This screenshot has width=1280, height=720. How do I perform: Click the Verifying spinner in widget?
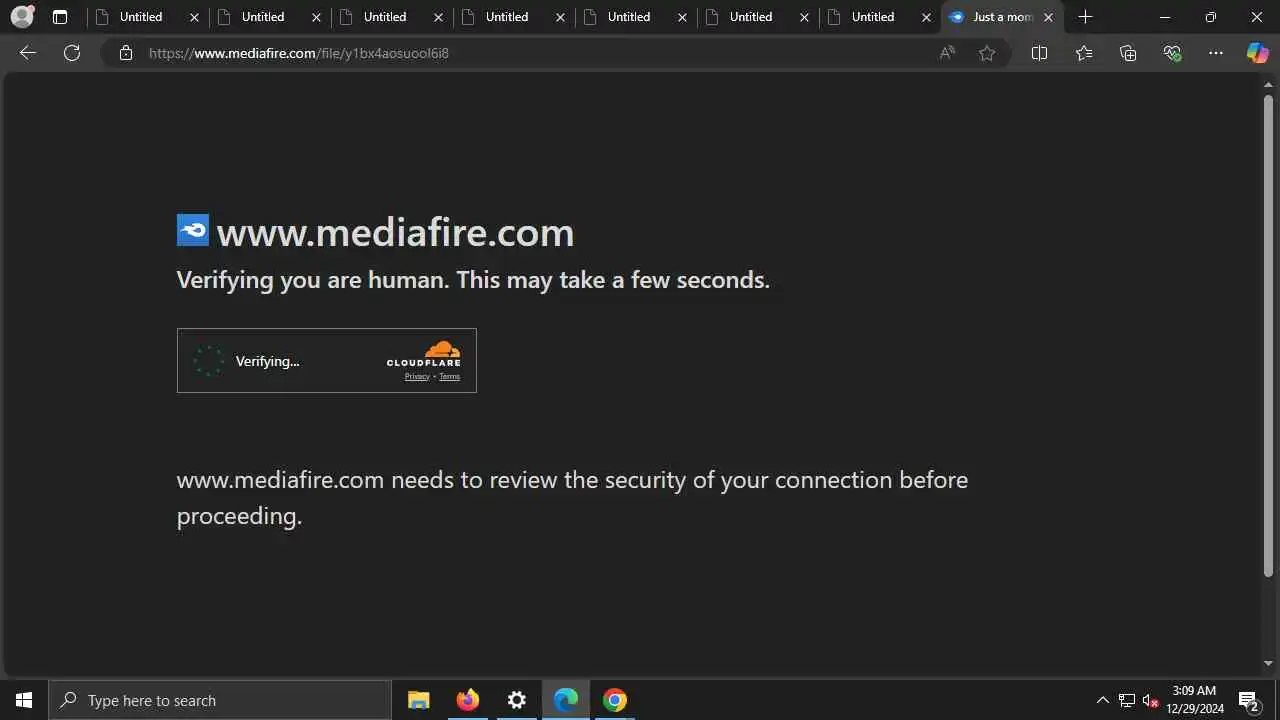(x=208, y=361)
